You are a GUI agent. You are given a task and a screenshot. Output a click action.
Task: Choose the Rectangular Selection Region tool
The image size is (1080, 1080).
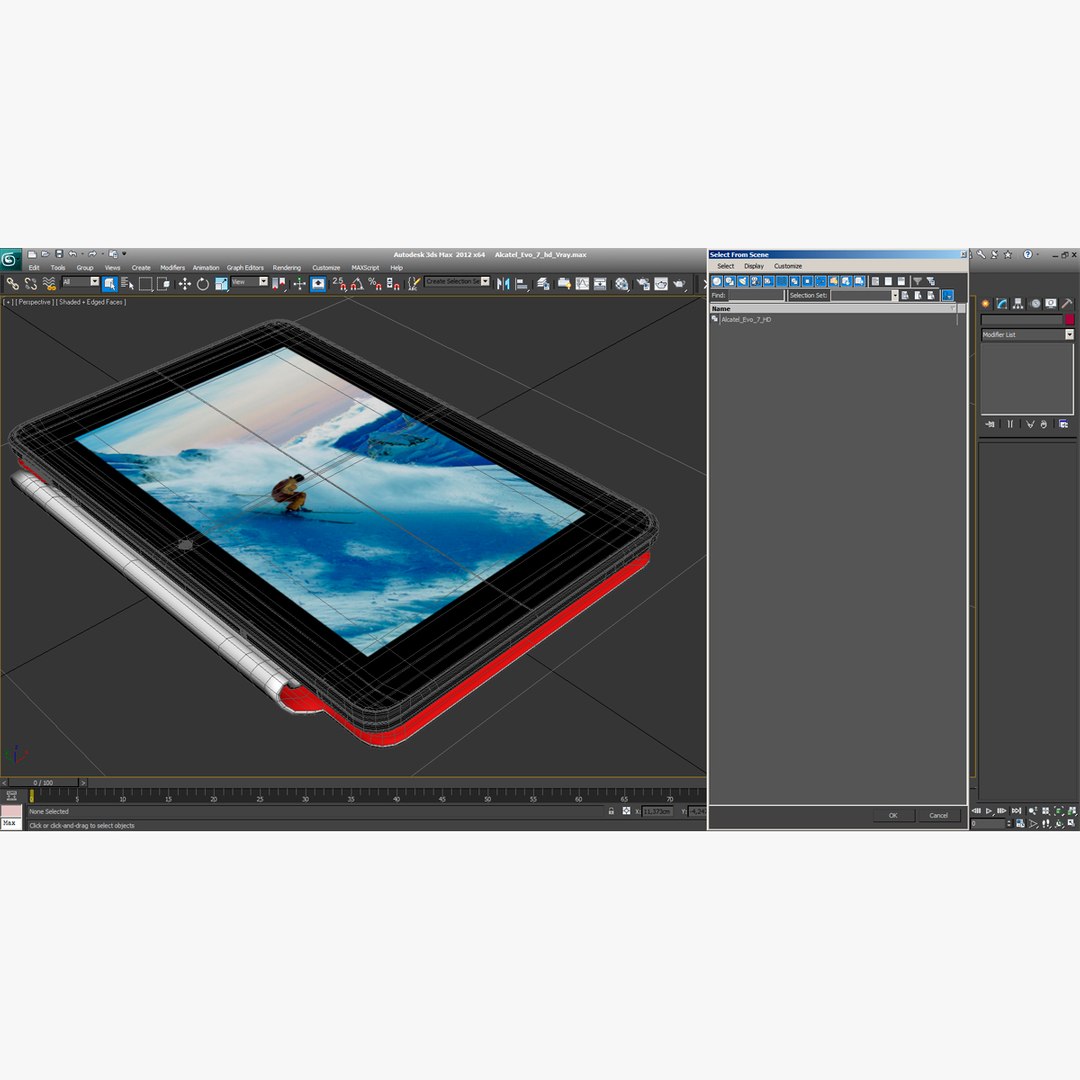(x=145, y=283)
